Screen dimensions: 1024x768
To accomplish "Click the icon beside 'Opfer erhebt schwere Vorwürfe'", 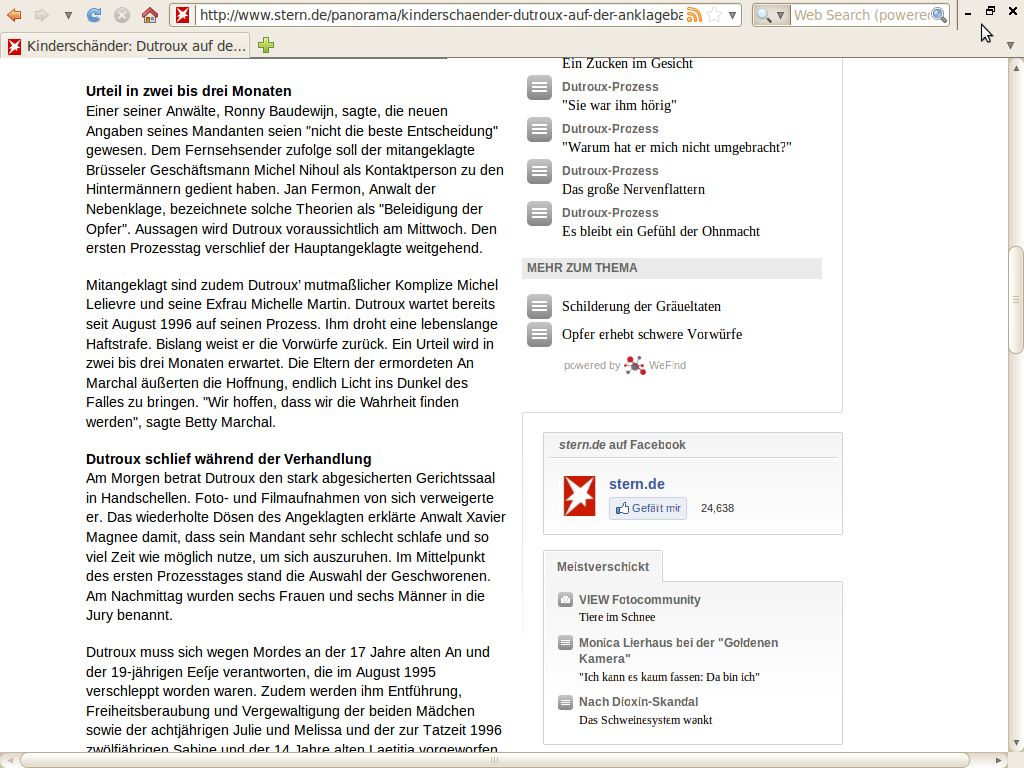I will [539, 334].
